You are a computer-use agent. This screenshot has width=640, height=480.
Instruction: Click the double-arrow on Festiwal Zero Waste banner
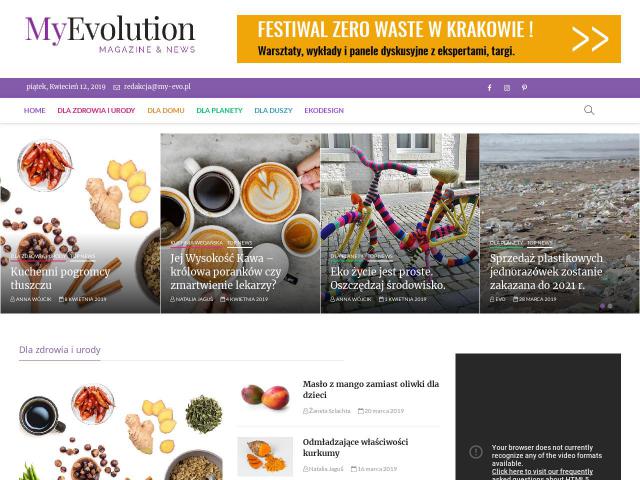[590, 39]
